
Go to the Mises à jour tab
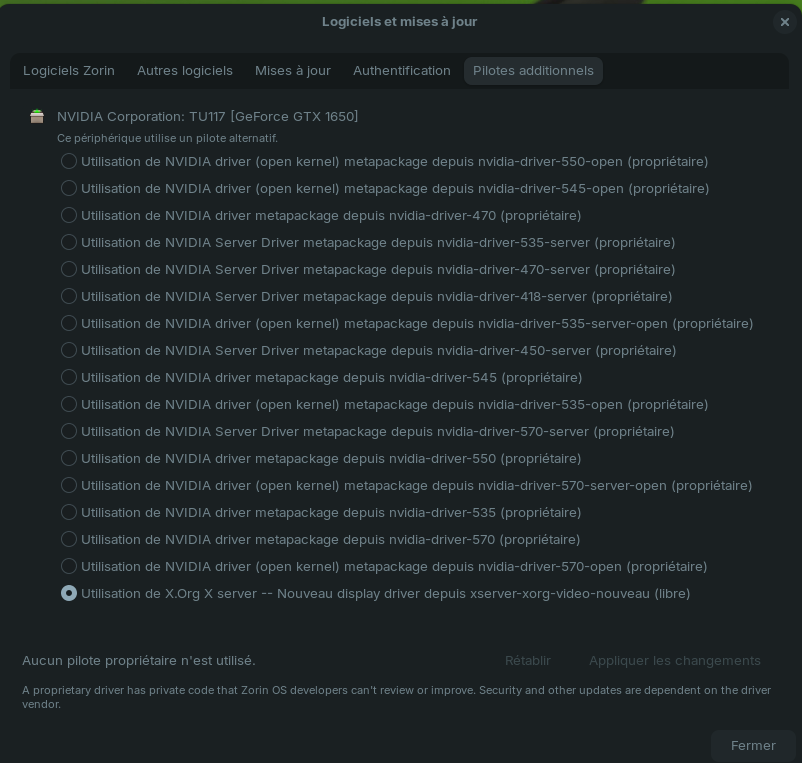(293, 71)
